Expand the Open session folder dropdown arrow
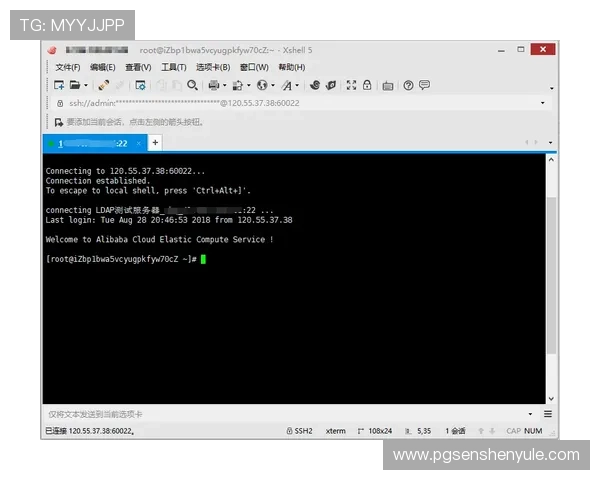This screenshot has width=600, height=480. click(86, 85)
